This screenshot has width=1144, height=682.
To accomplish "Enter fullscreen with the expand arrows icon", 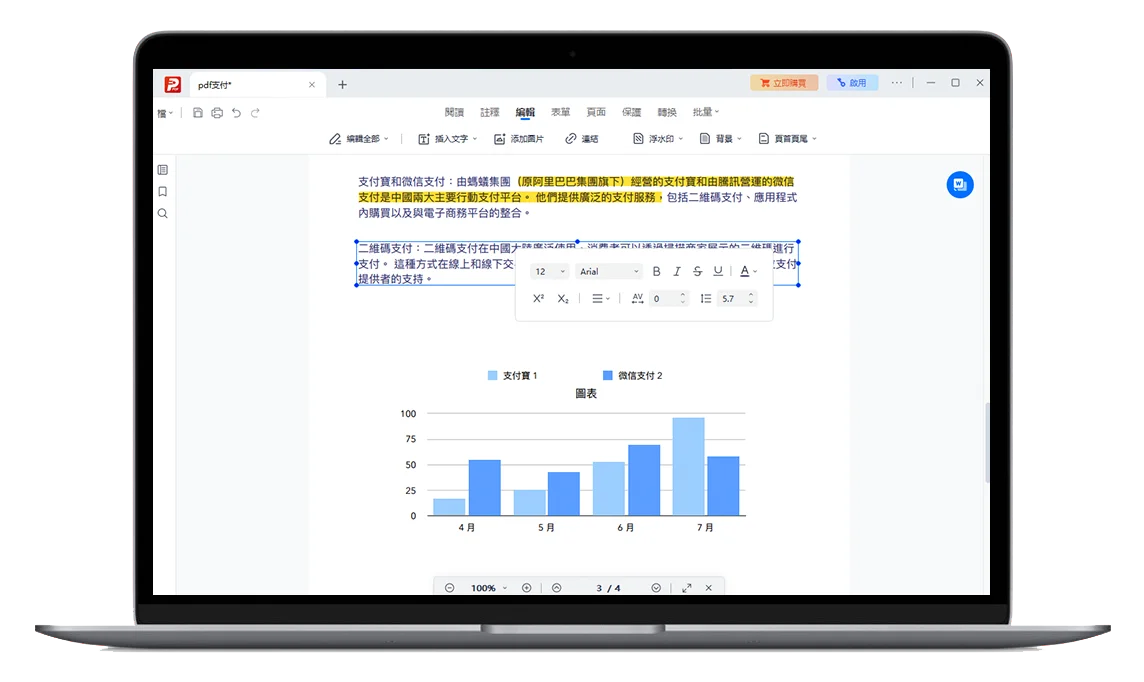I will tap(687, 588).
